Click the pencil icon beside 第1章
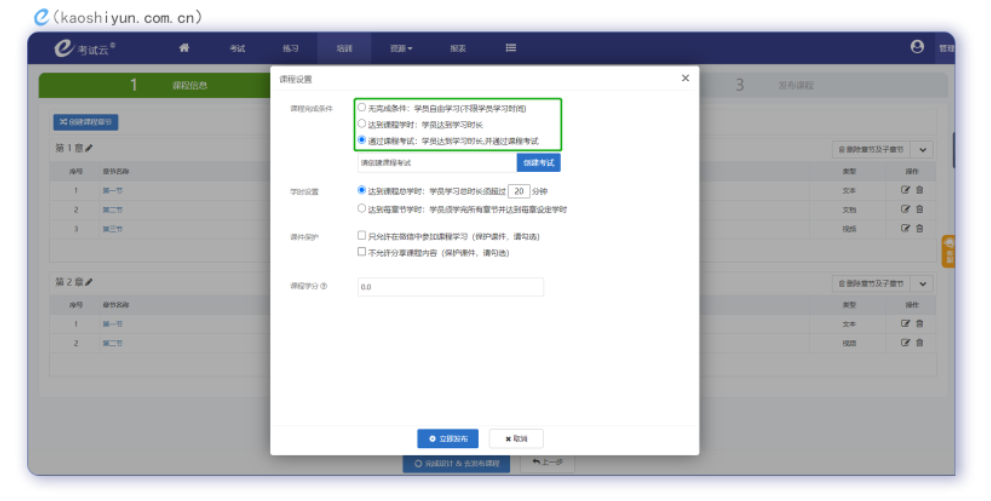The image size is (991, 501). point(89,149)
